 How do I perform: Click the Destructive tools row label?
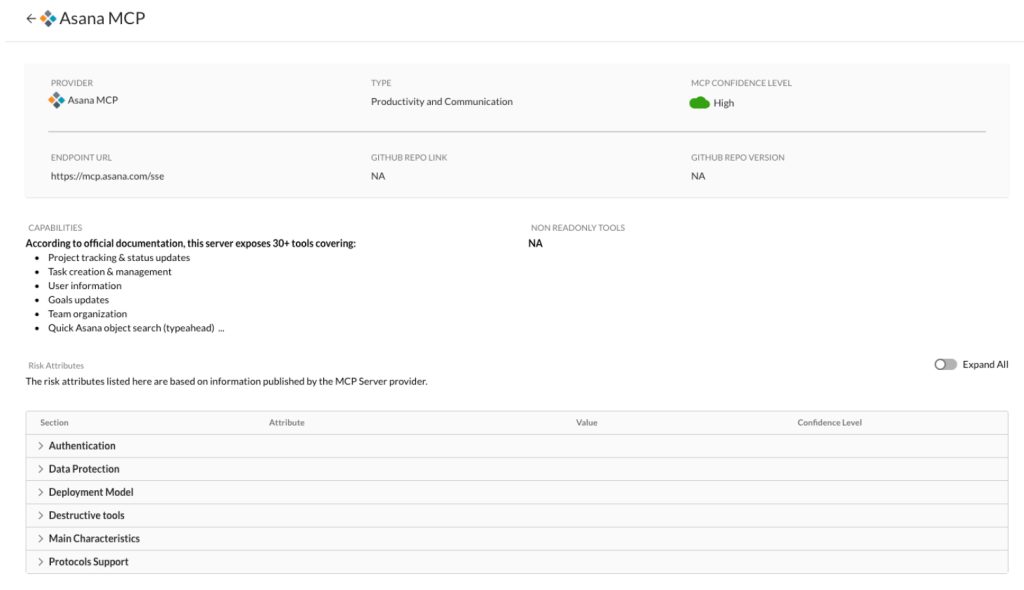tap(86, 516)
